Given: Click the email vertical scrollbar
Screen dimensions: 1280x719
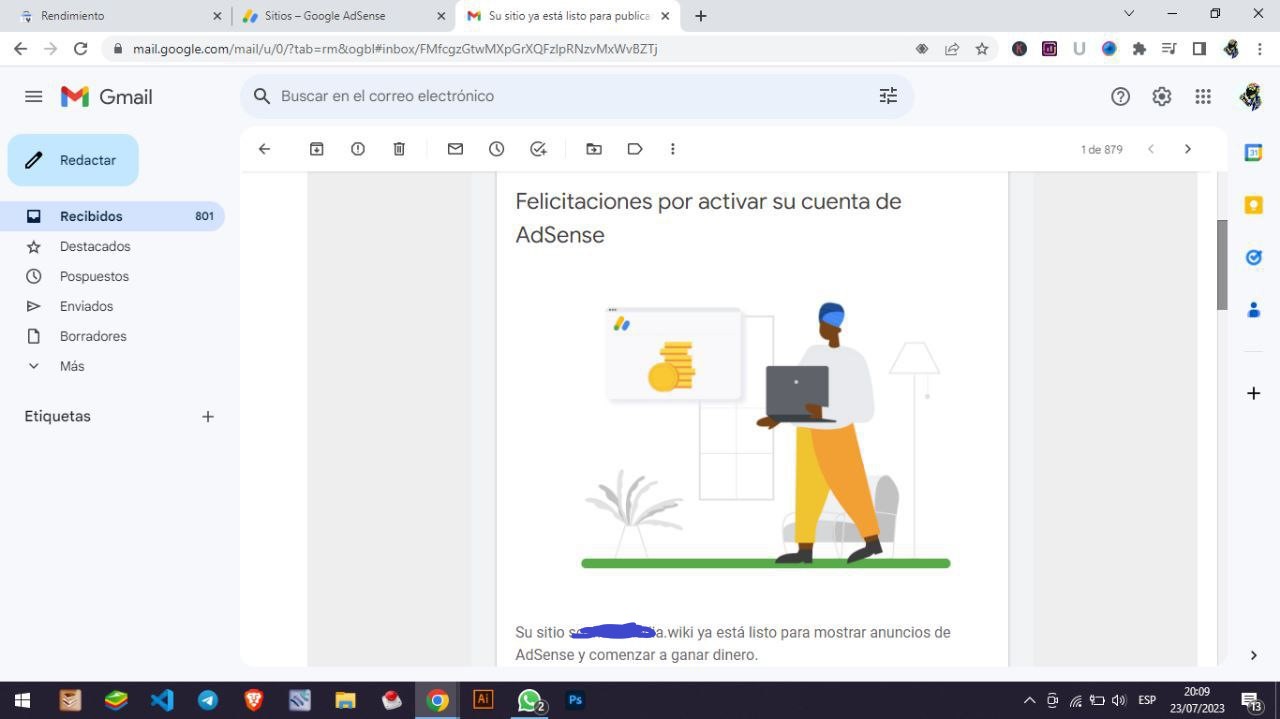Looking at the screenshot, I should (x=1222, y=264).
